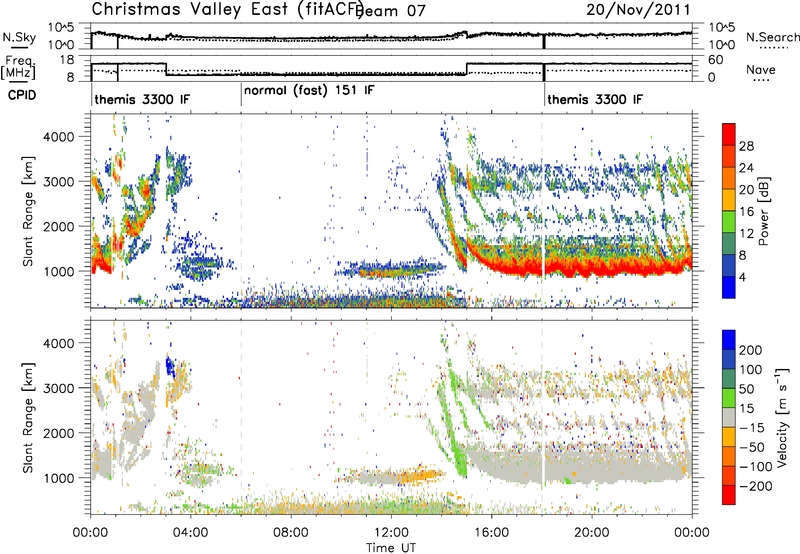Click the gray velocity band near 20:00

point(592,464)
